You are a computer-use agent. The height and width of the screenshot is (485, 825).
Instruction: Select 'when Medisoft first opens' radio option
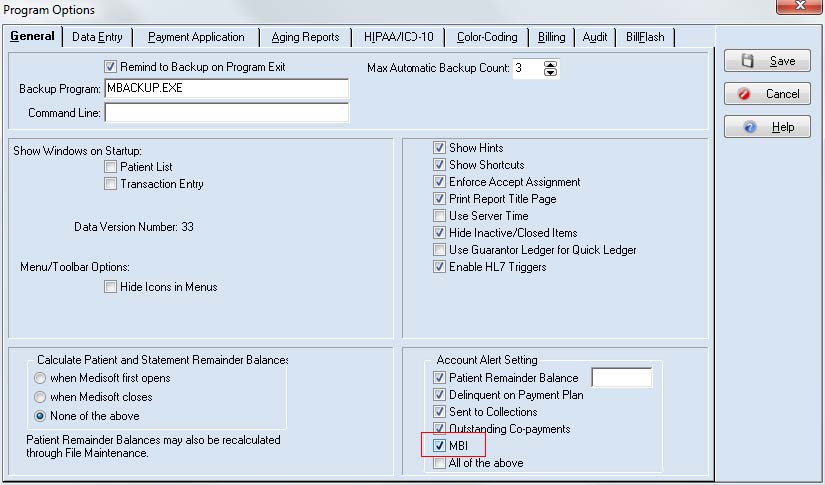(x=40, y=378)
